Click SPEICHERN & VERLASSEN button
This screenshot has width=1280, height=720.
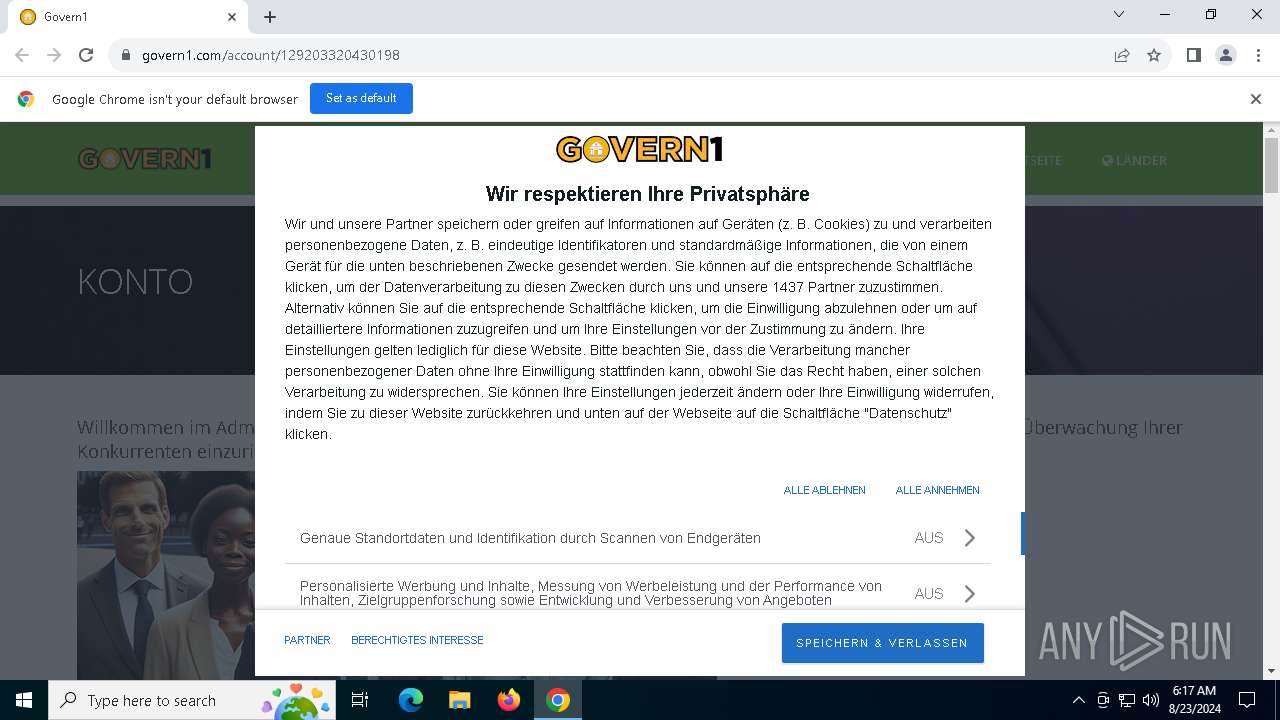[882, 643]
